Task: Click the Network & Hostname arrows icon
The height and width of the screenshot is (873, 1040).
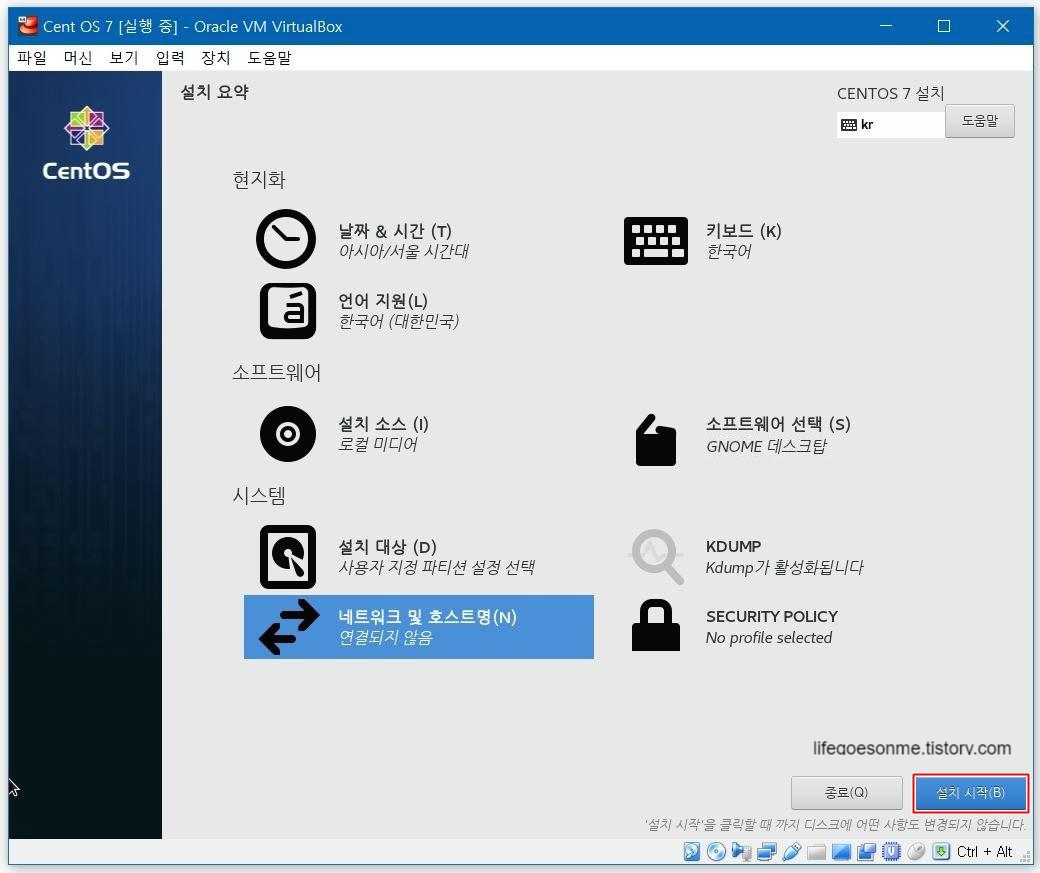Action: coord(289,628)
